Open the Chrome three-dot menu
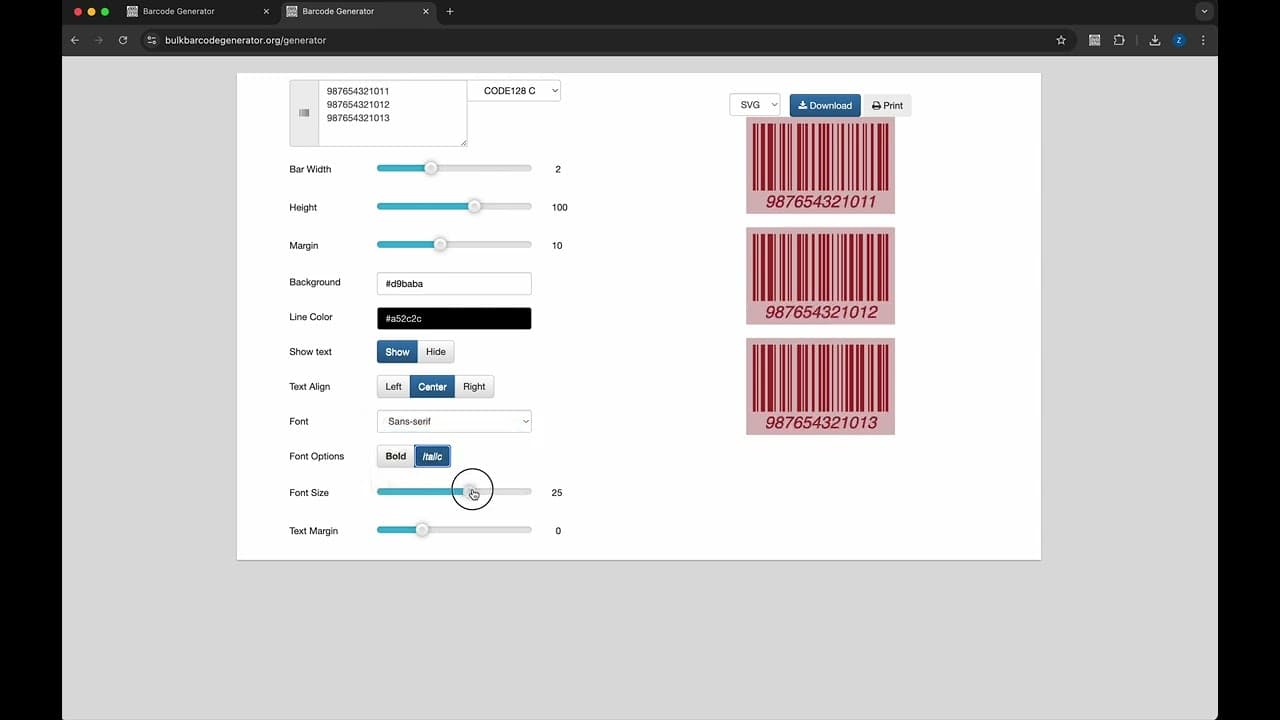The width and height of the screenshot is (1280, 720). click(1203, 40)
